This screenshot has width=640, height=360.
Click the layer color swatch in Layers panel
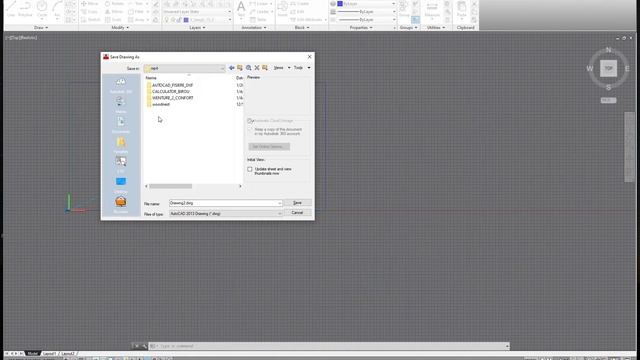186,20
